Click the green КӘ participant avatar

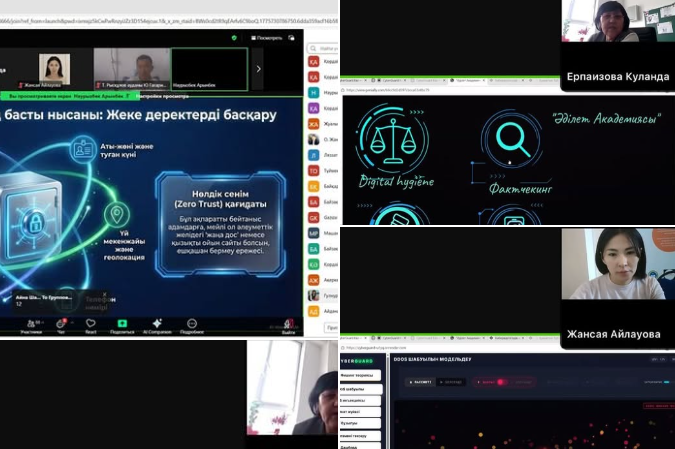coord(314,264)
